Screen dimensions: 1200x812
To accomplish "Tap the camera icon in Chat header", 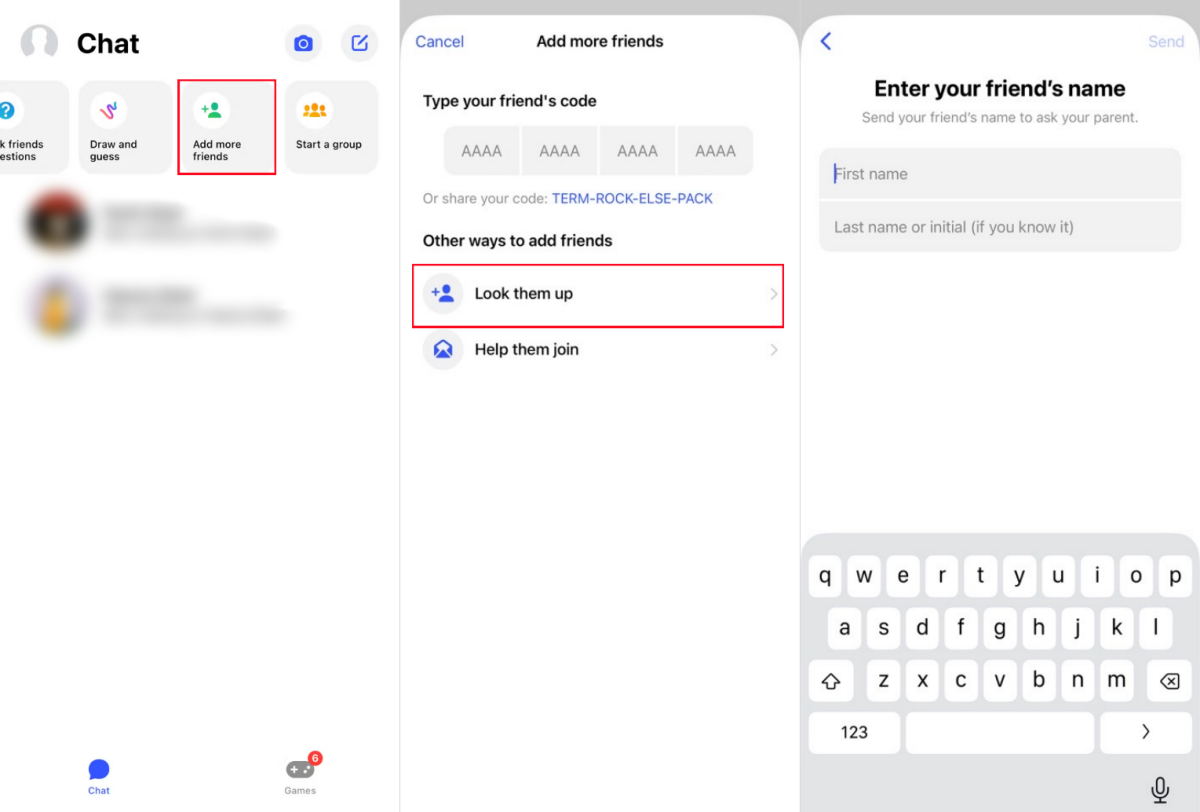I will point(303,43).
